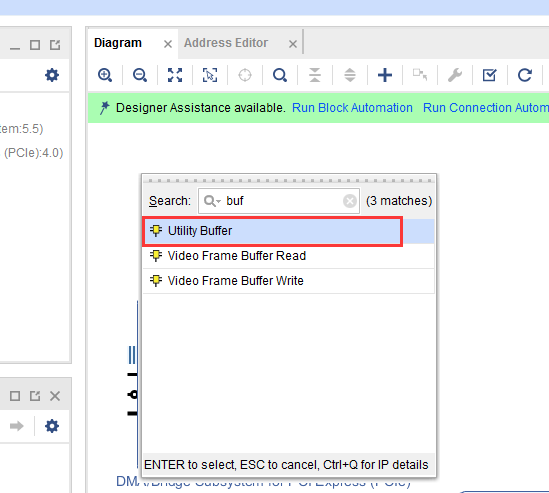Image resolution: width=549 pixels, height=493 pixels.
Task: Click Run Block Automation link
Action: pos(352,108)
